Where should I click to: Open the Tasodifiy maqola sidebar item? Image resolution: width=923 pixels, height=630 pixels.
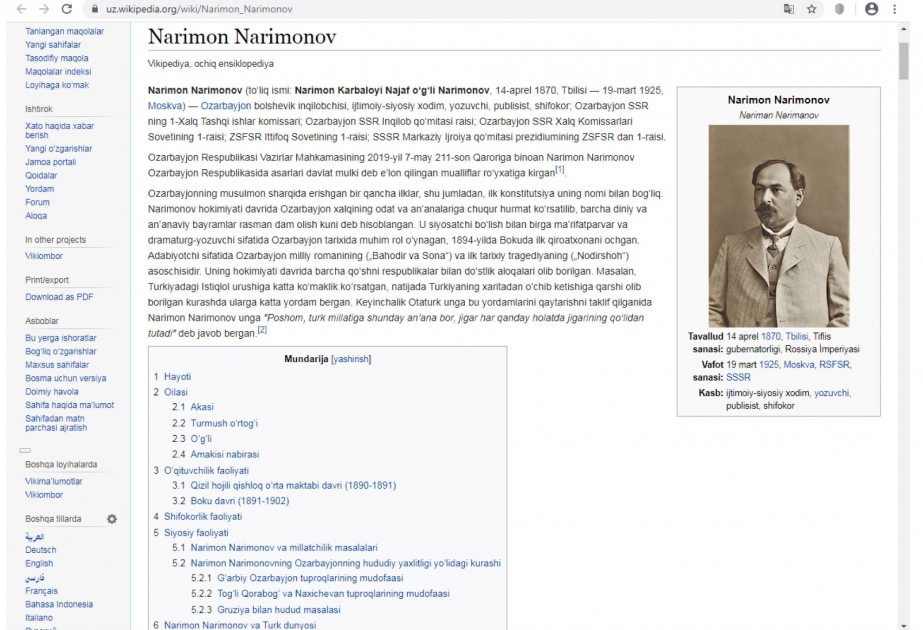[57, 58]
